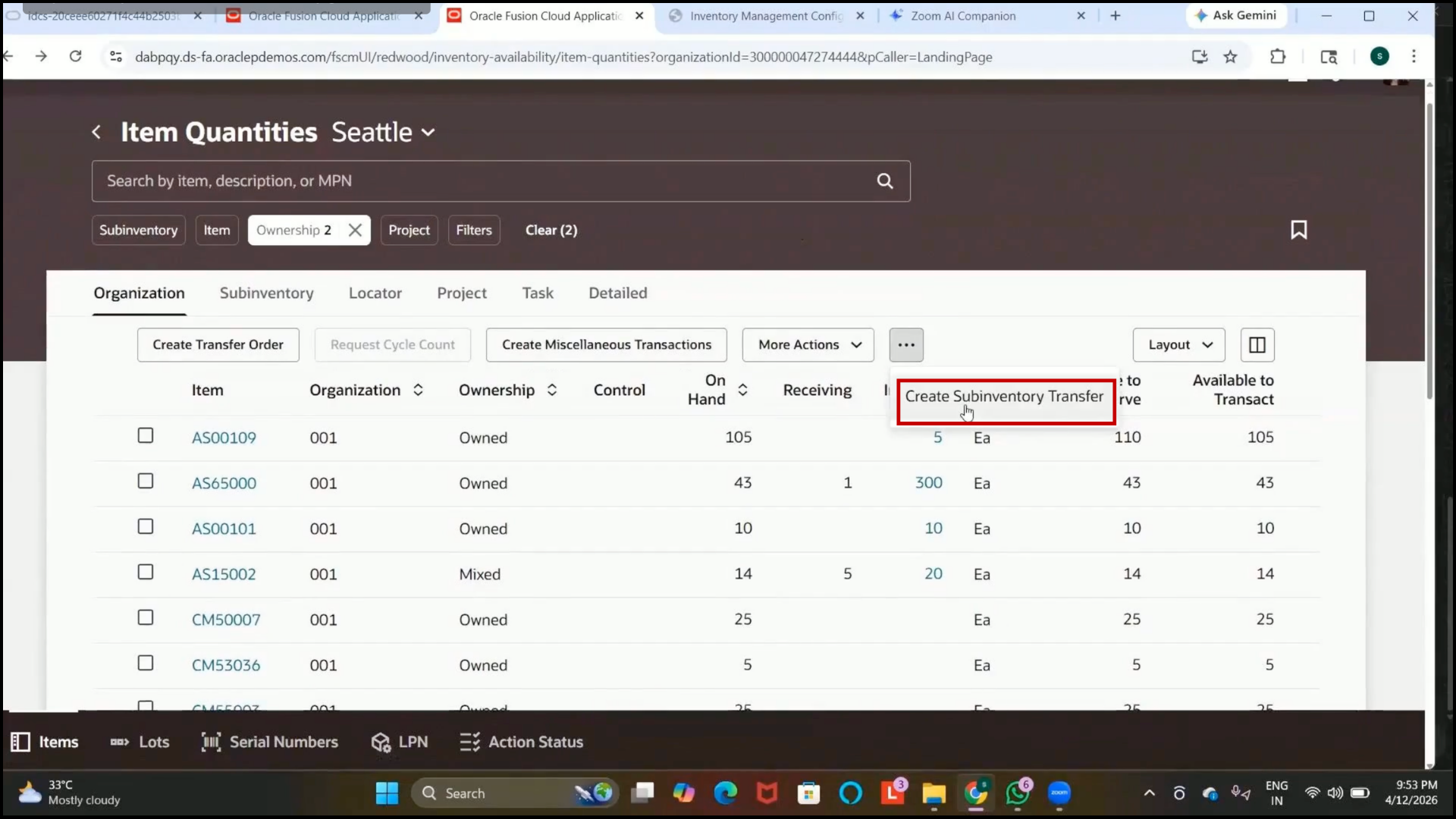Screen dimensions: 1456x819
Task: Check the AS15002 row checkbox
Action: 146,572
